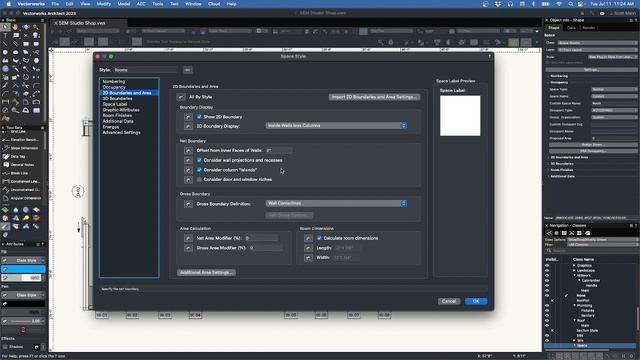Click by-style toggle for Net Area Modifier
The width and height of the screenshot is (640, 360).
click(x=188, y=238)
